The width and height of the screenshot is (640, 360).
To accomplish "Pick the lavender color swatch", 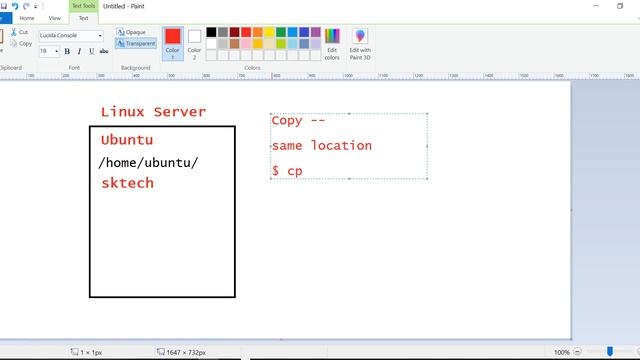I will 316,43.
